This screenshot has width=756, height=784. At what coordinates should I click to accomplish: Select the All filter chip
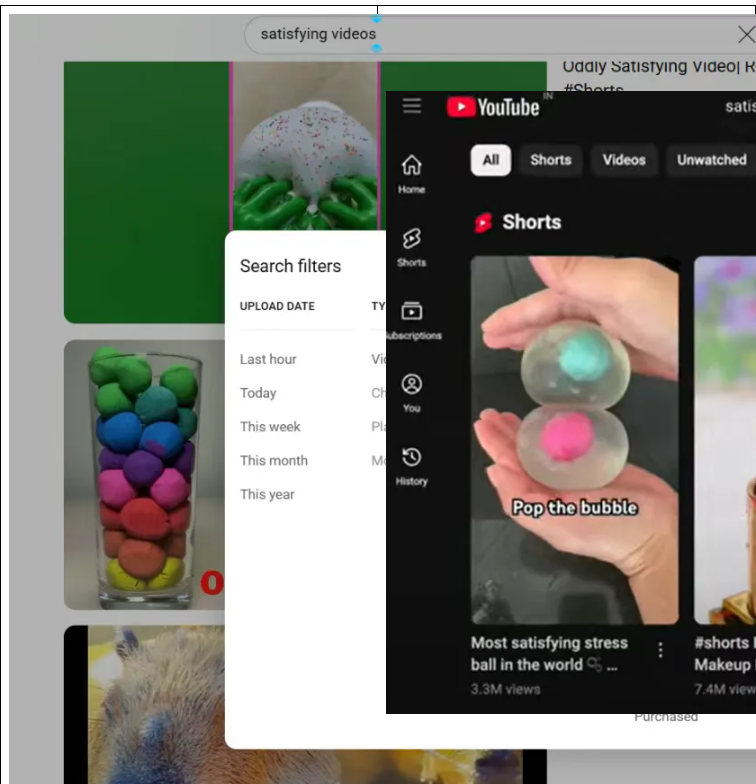[x=491, y=160]
